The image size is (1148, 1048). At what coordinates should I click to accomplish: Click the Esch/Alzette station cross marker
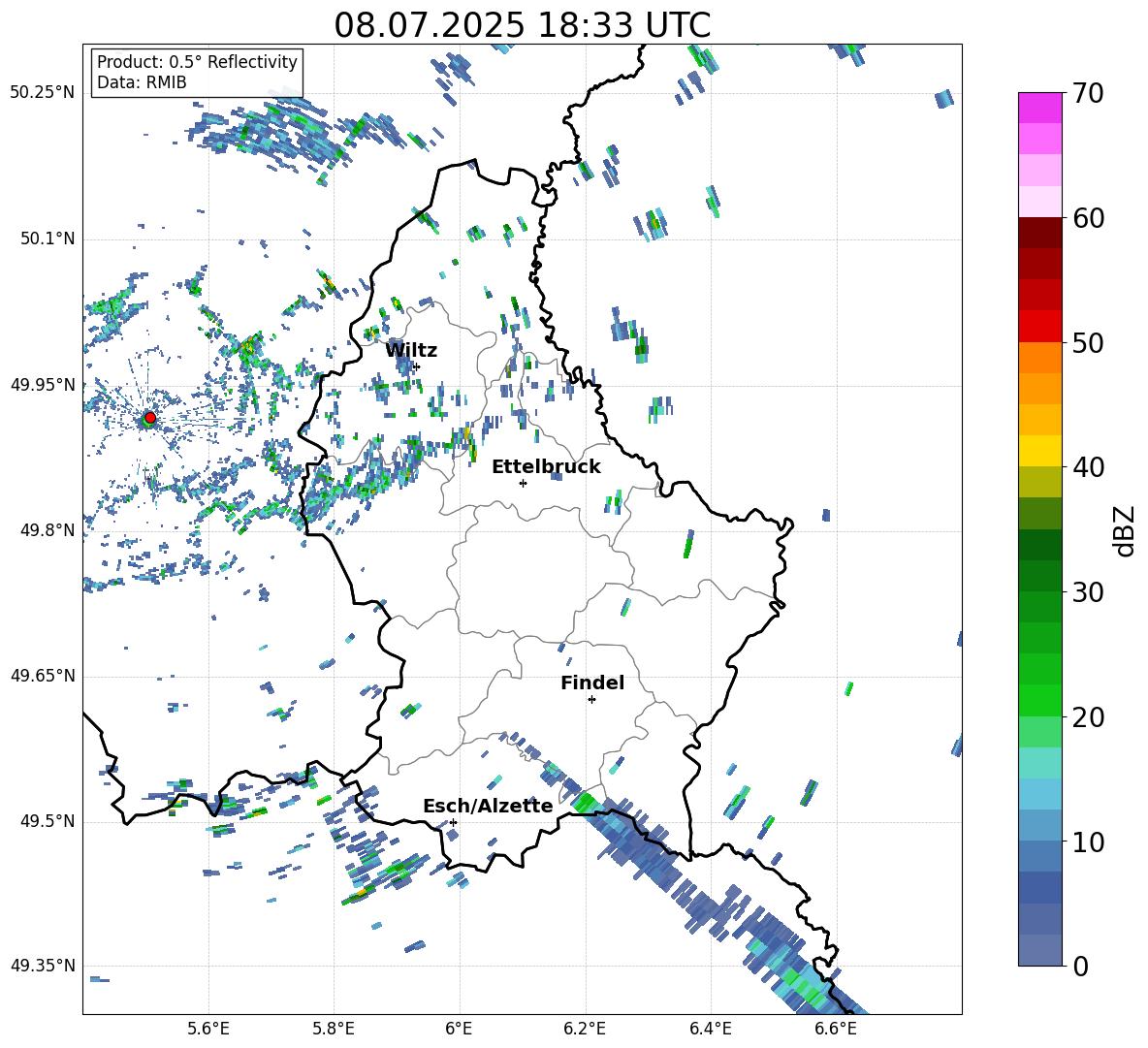coord(453,822)
